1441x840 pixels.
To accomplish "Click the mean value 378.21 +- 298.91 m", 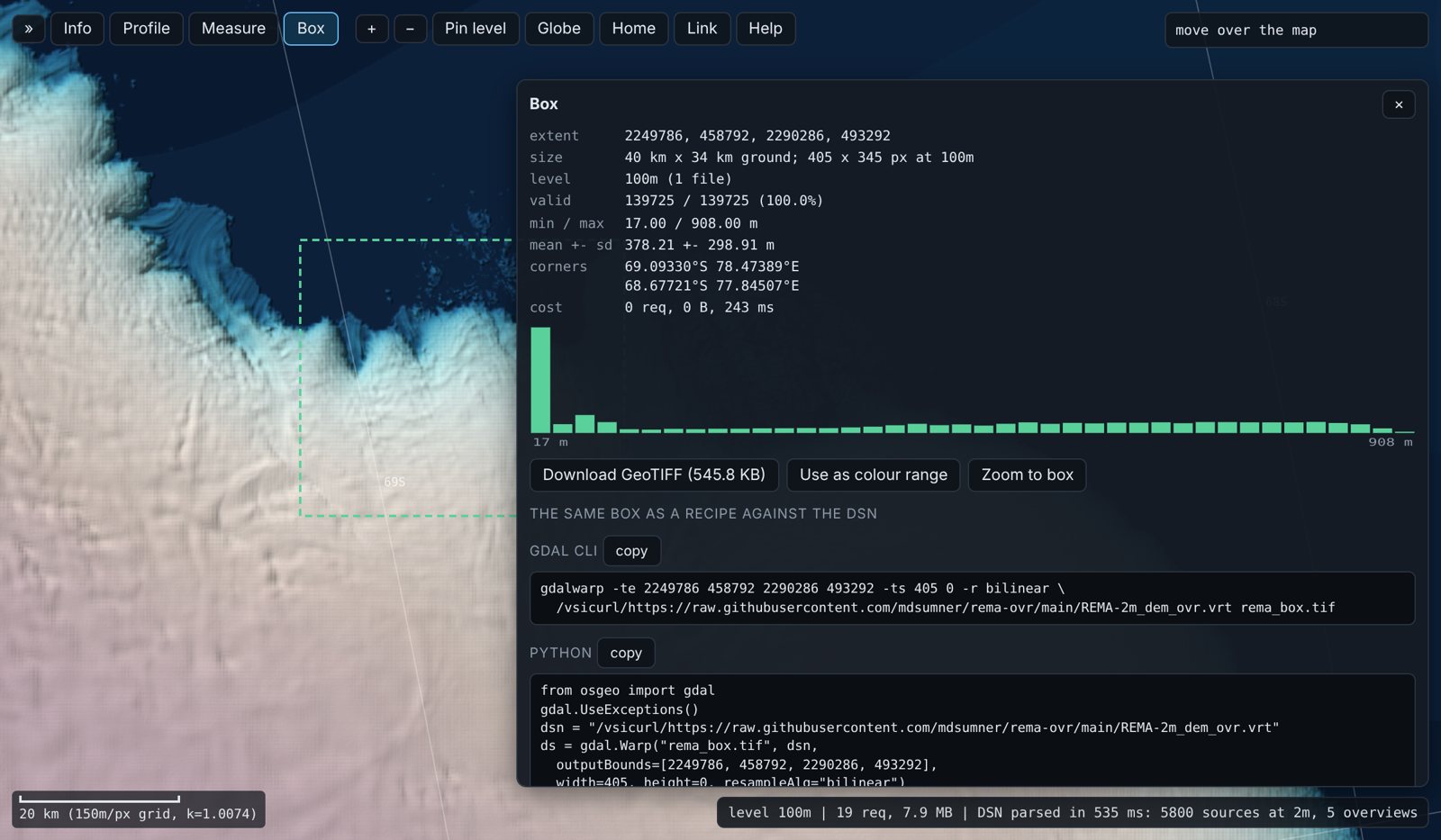I will click(700, 245).
